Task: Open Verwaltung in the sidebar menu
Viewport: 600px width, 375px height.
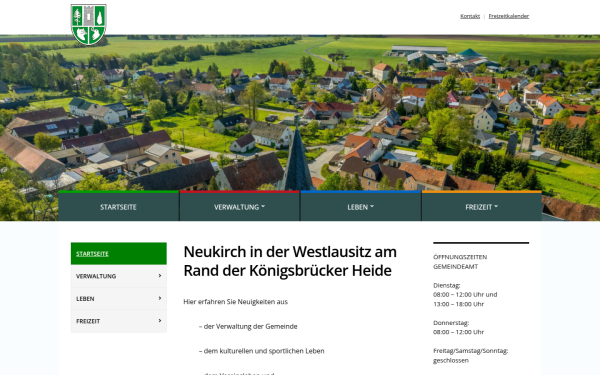Action: 119,276
